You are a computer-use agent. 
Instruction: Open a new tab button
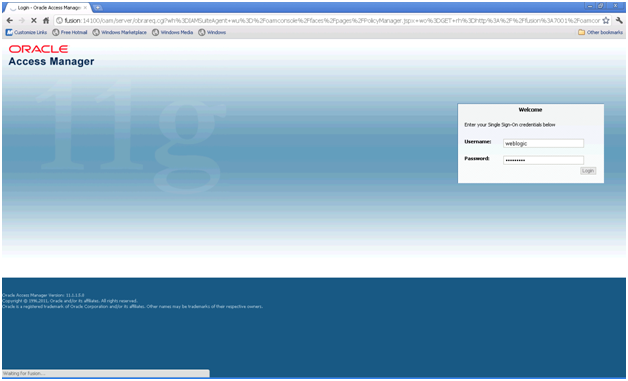[x=97, y=8]
